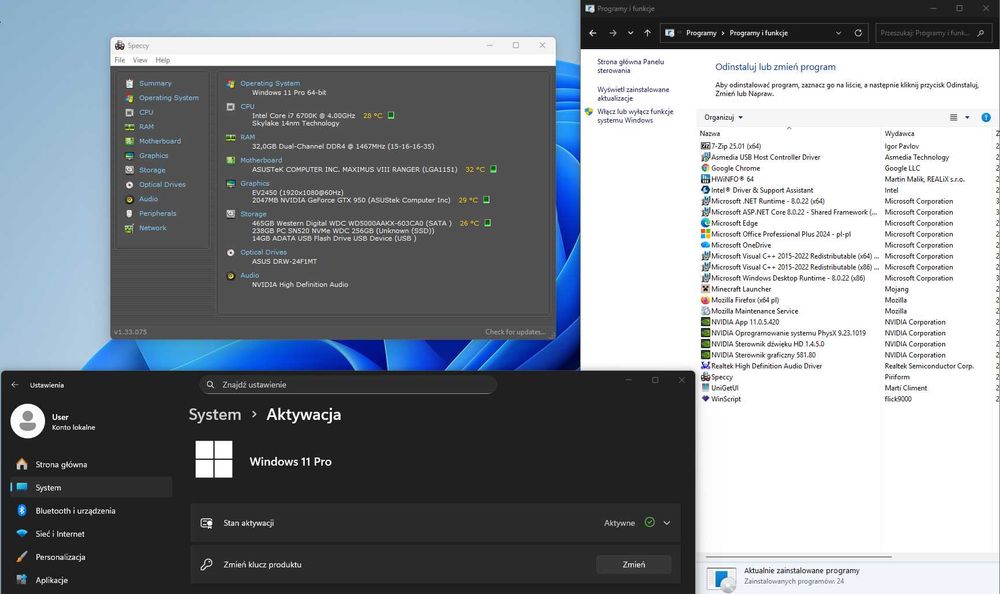
Task: Open Wyświetl zainstalowane aktualizacje link
Action: coord(633,94)
